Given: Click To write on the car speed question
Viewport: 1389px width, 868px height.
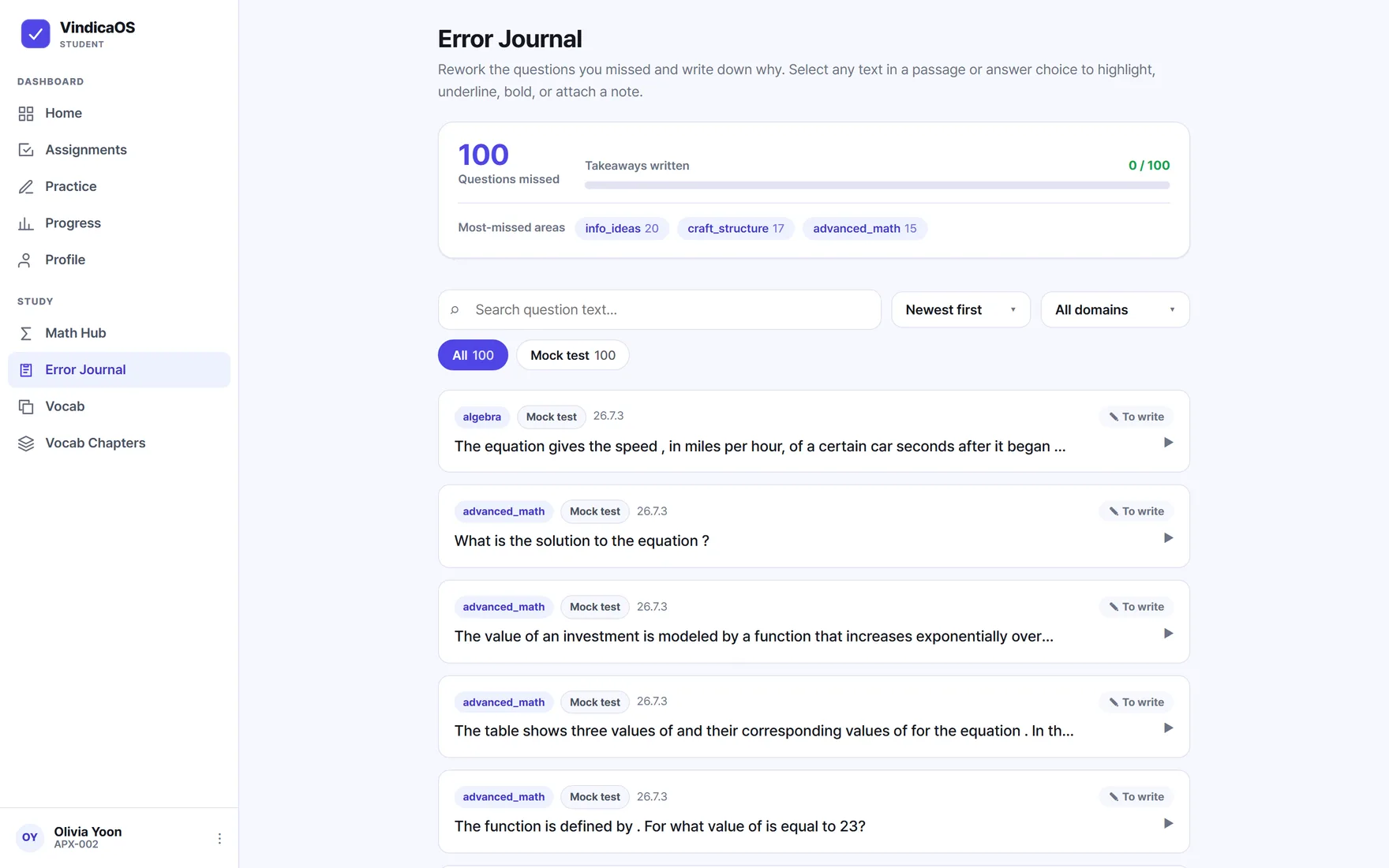Looking at the screenshot, I should [1136, 417].
